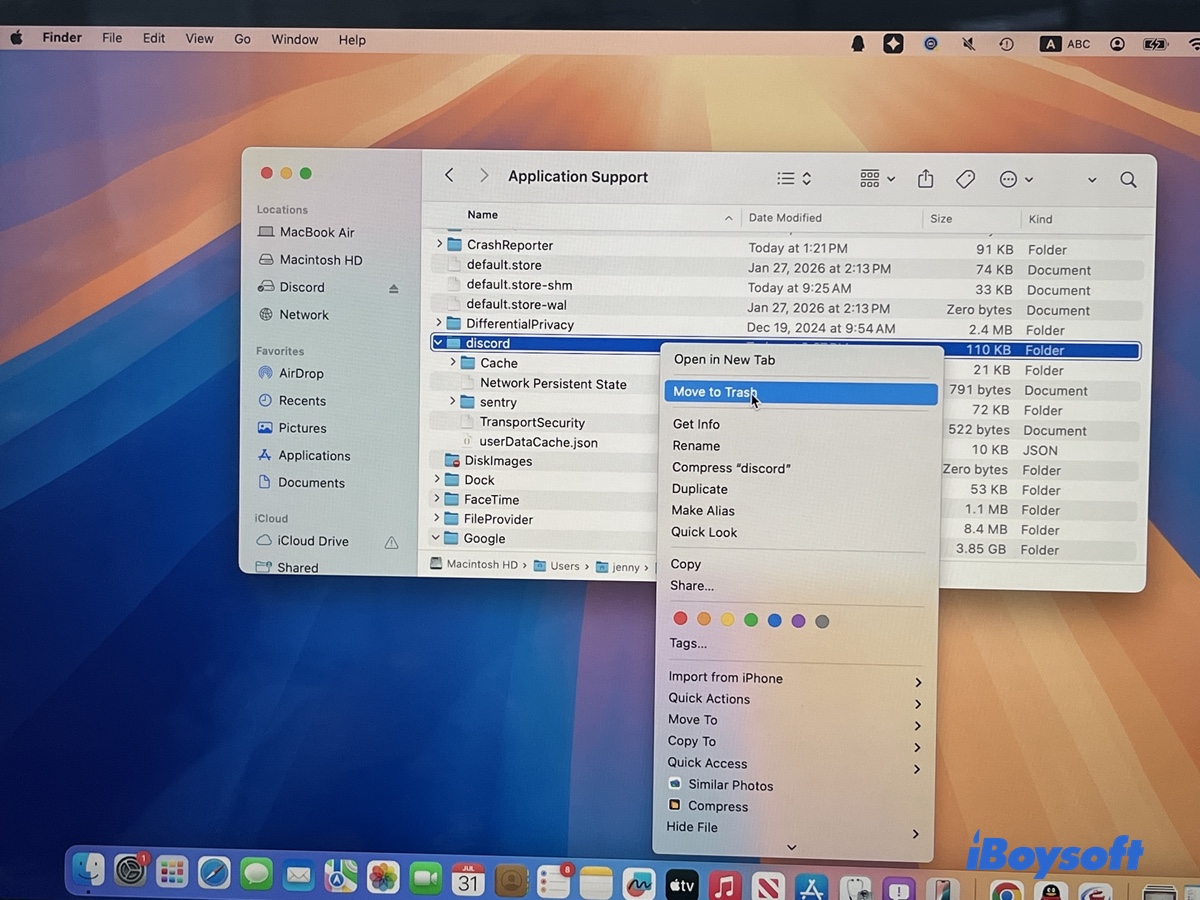Open FaceTime from the Dock

pos(426,878)
